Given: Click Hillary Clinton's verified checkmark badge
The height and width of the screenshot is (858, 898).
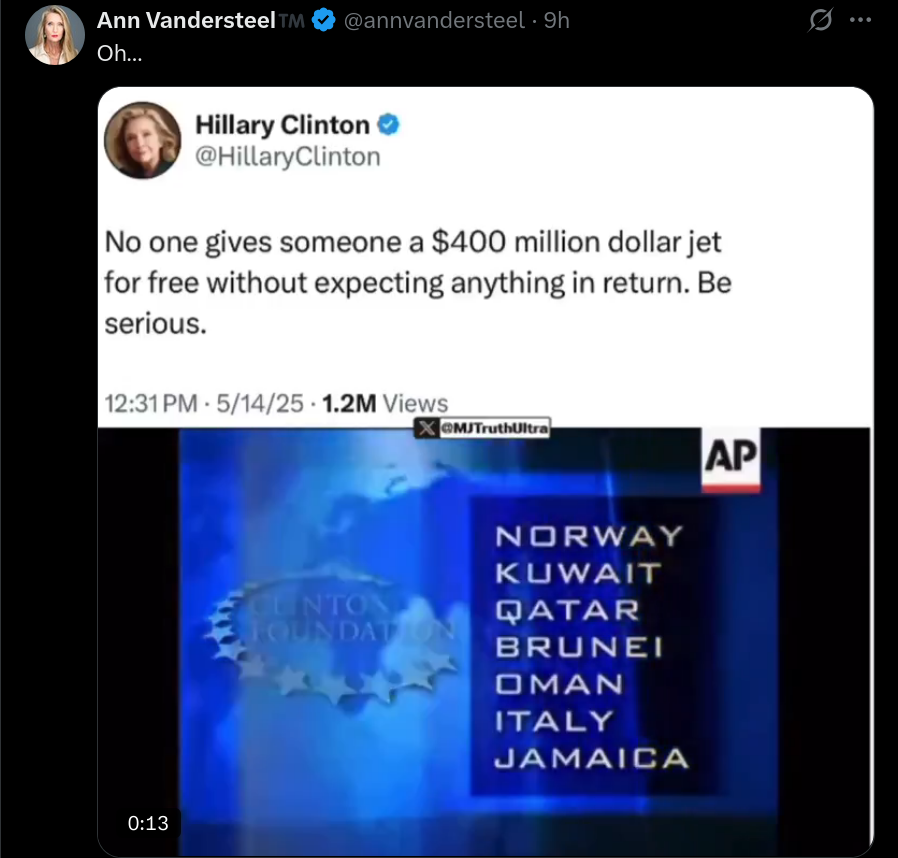Looking at the screenshot, I should pos(388,124).
